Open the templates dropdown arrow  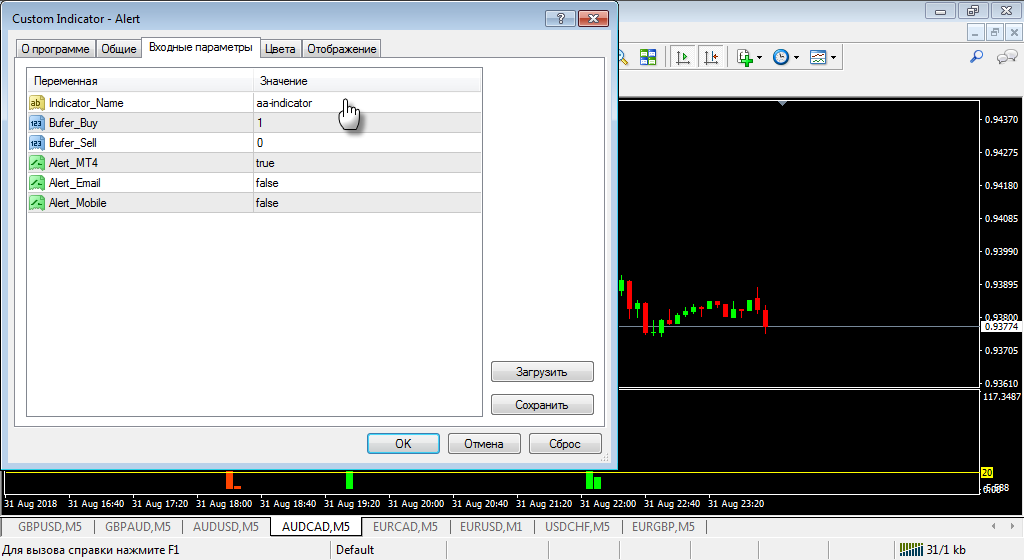coord(833,58)
